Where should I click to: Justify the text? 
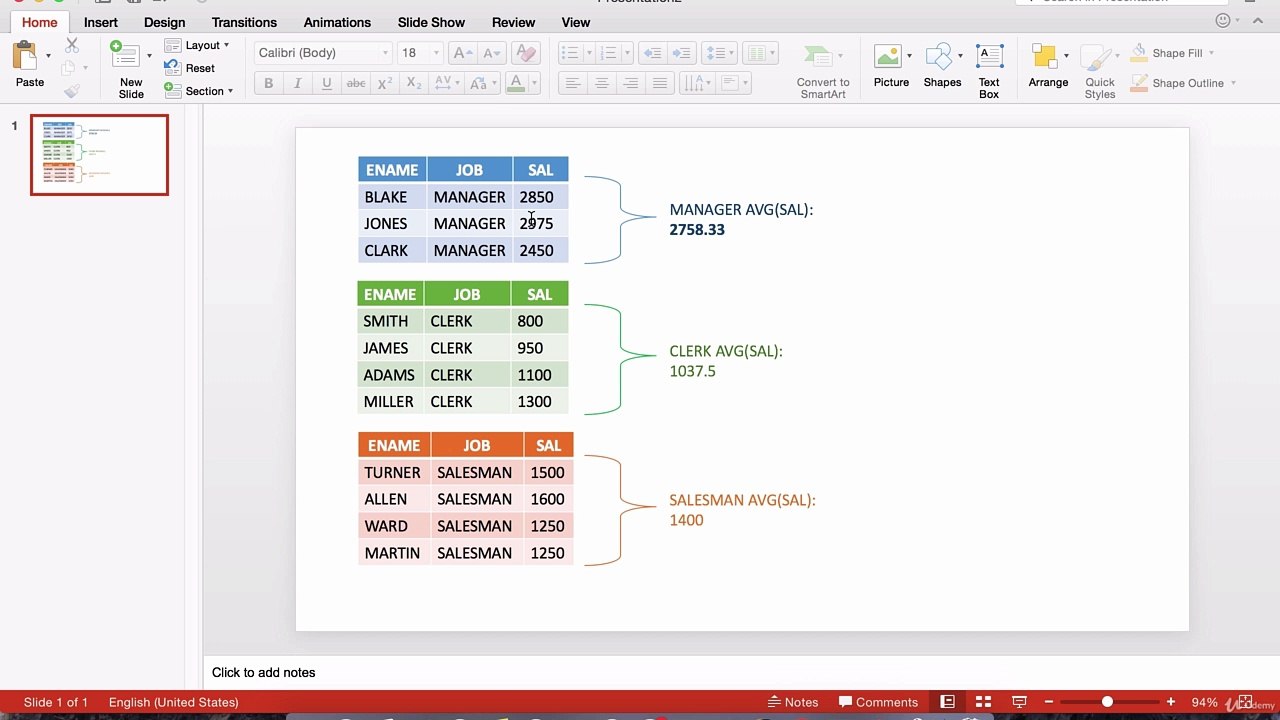(660, 84)
